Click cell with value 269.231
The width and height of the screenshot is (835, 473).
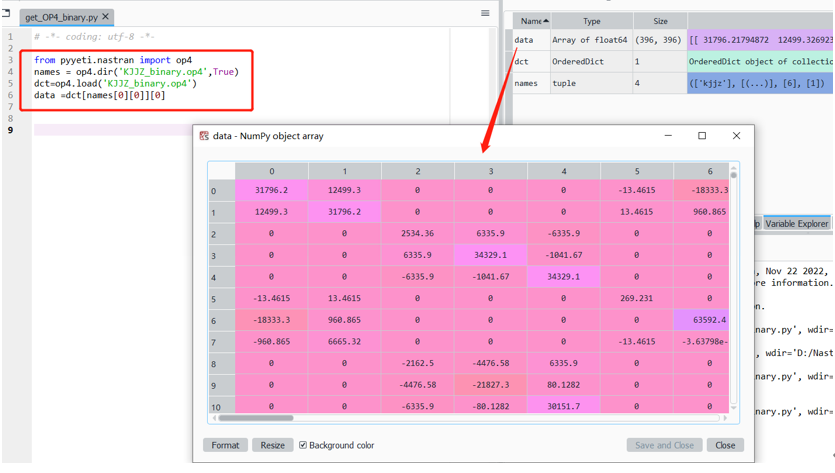click(637, 298)
